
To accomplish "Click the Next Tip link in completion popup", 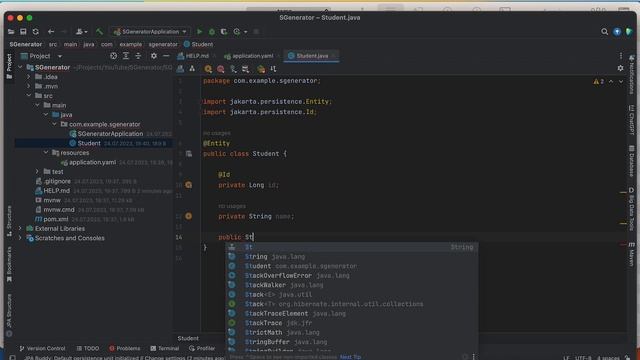I will pos(350,357).
